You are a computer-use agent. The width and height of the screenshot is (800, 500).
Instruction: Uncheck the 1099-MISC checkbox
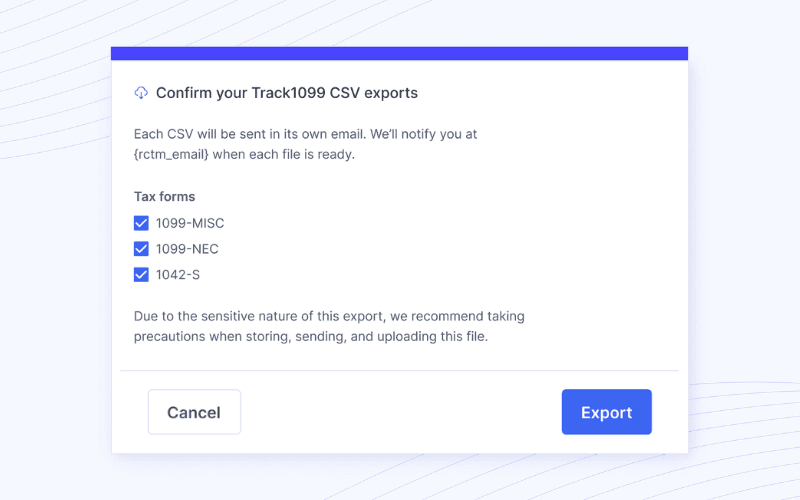(141, 223)
